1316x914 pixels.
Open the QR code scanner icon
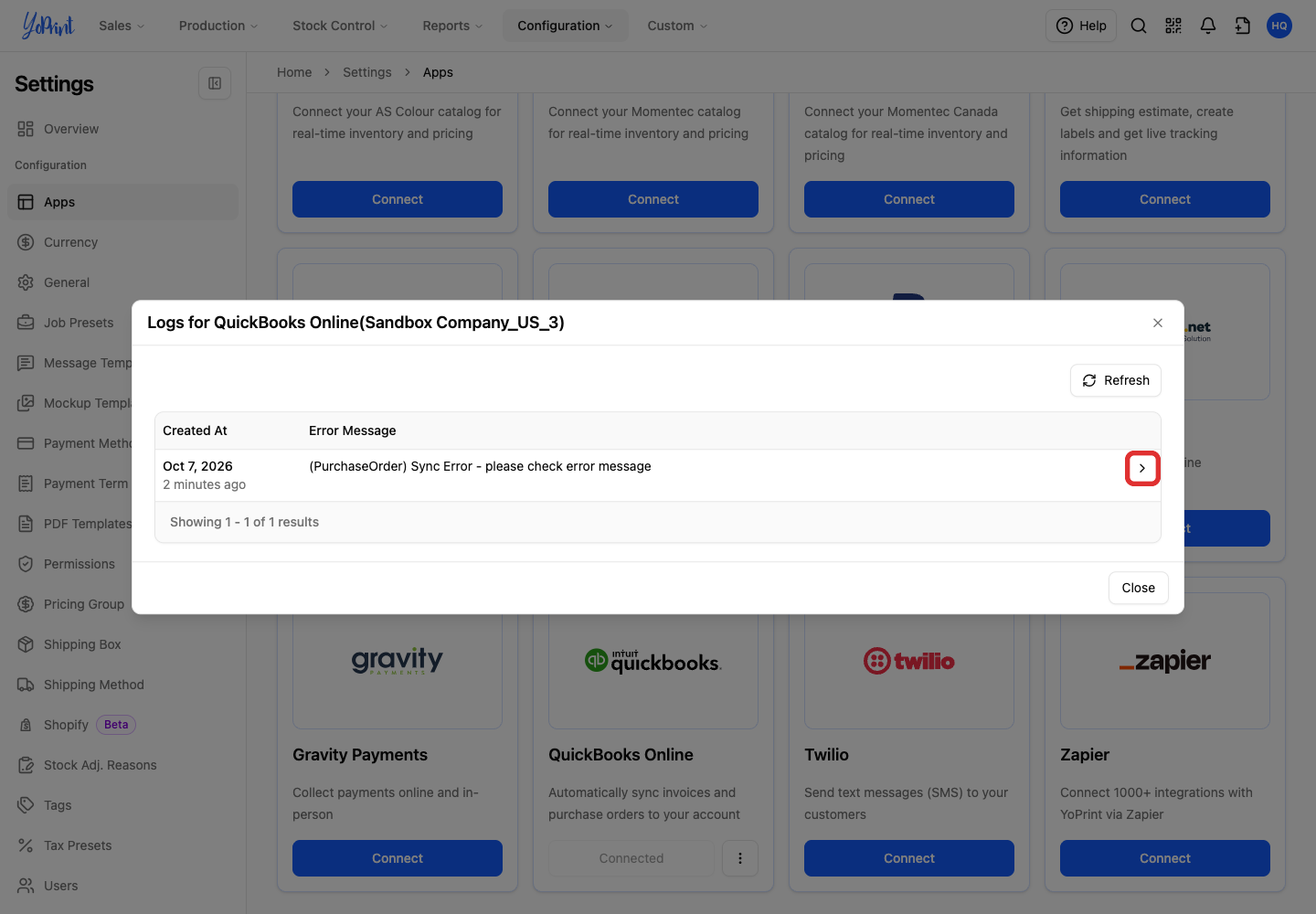pos(1173,26)
